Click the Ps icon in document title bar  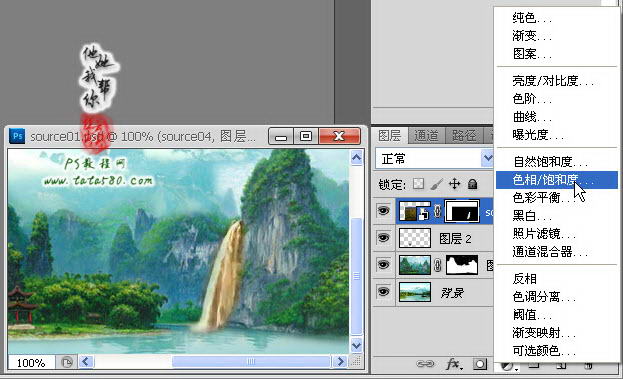(x=17, y=136)
